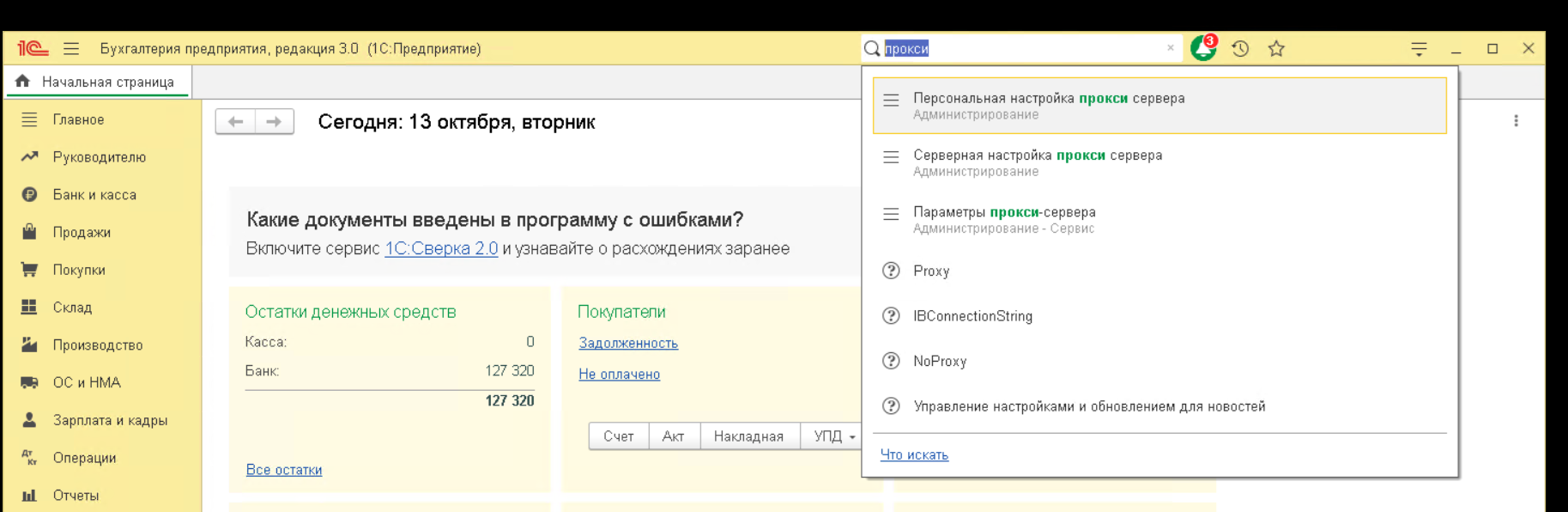
Task: Click the search magnifier icon
Action: pos(872,49)
